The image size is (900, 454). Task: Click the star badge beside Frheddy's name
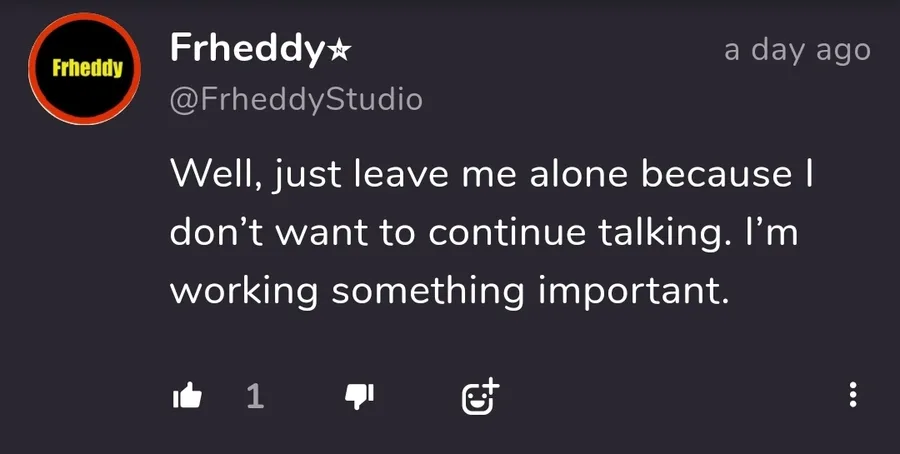340,48
